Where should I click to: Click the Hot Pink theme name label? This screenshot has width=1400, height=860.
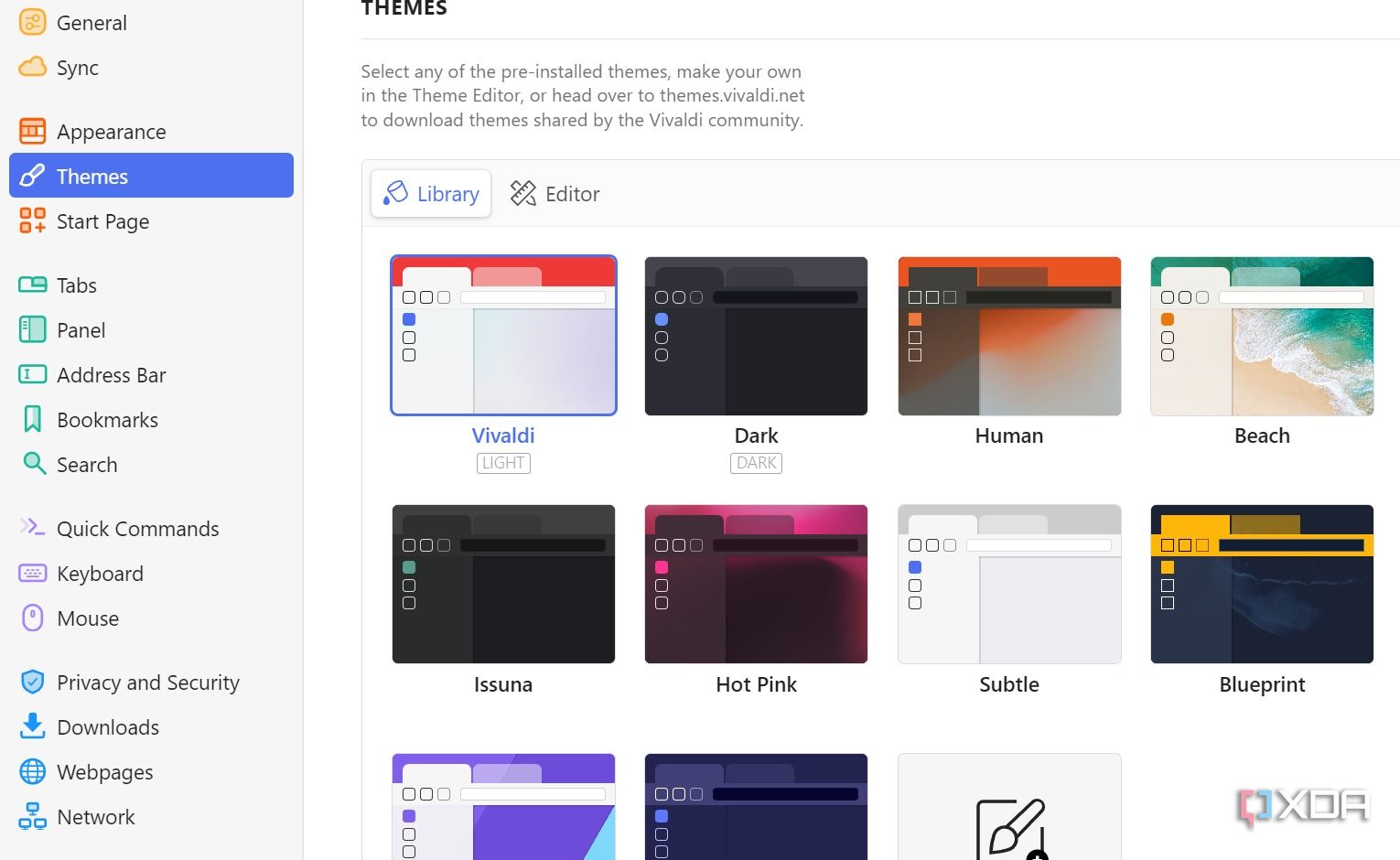click(756, 684)
